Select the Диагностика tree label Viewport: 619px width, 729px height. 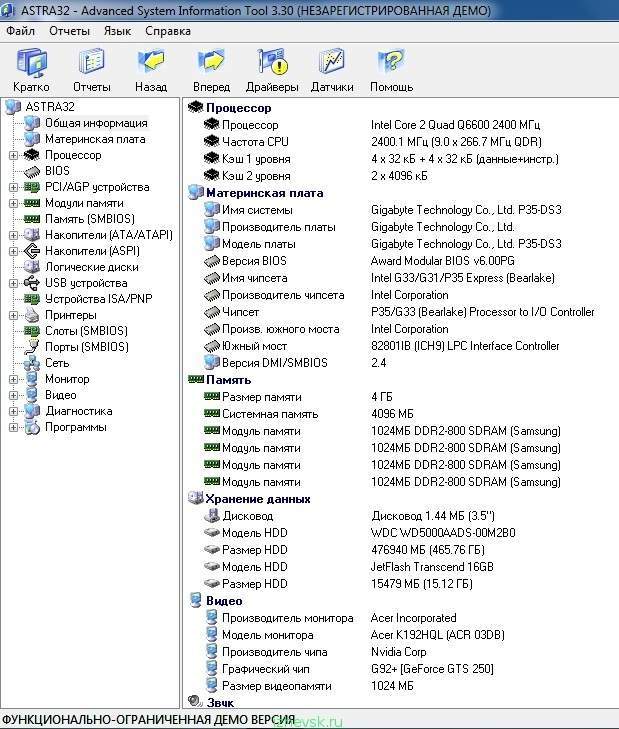[79, 411]
